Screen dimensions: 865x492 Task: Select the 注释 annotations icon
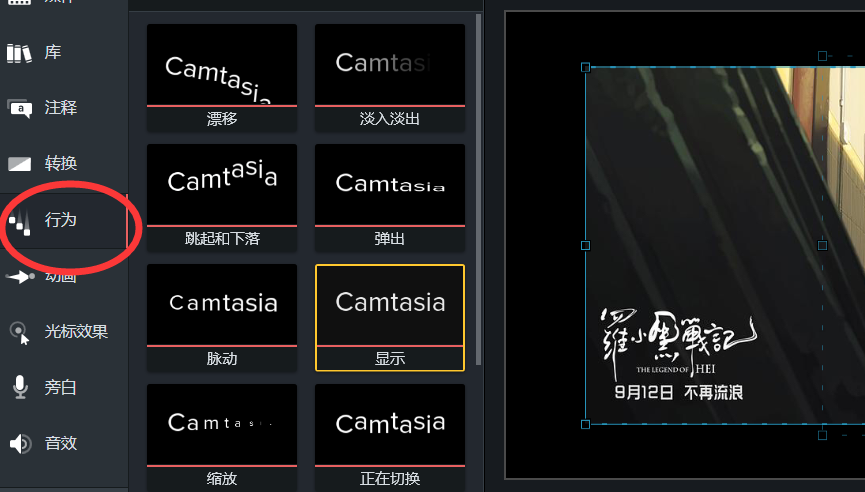coord(20,108)
